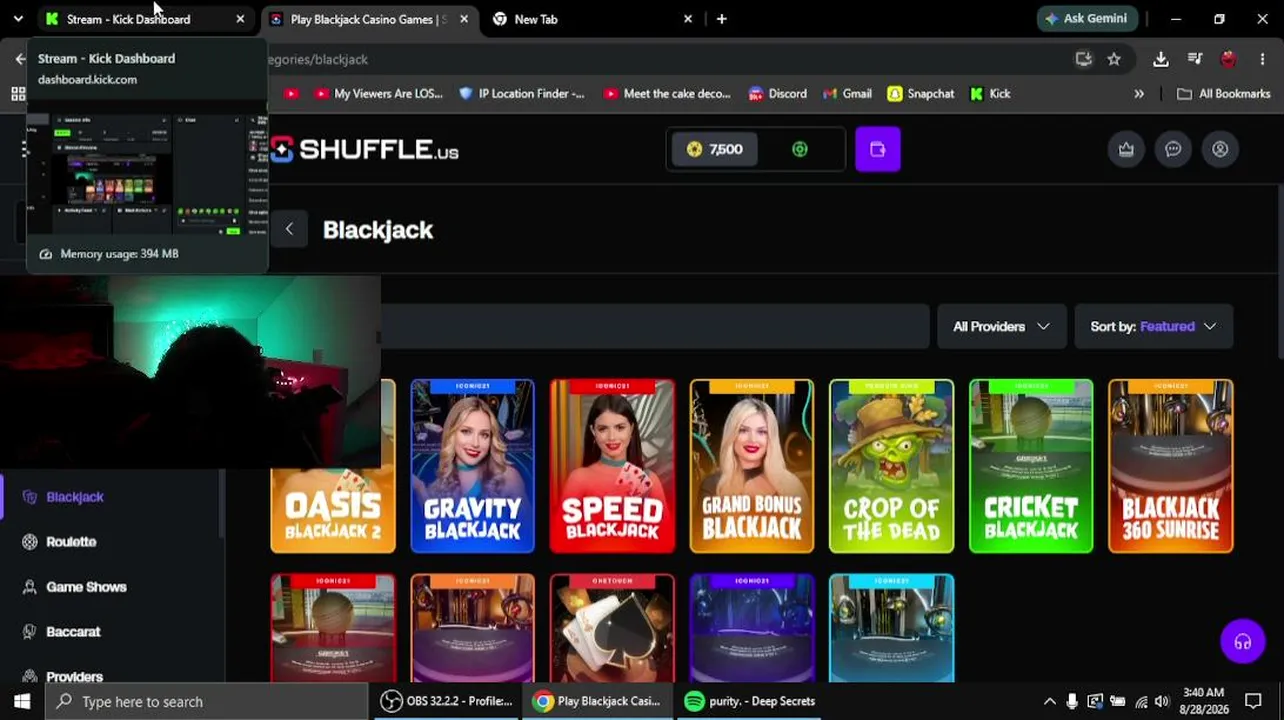This screenshot has height=720, width=1284.
Task: Open the Gmail bookmark
Action: 847,94
